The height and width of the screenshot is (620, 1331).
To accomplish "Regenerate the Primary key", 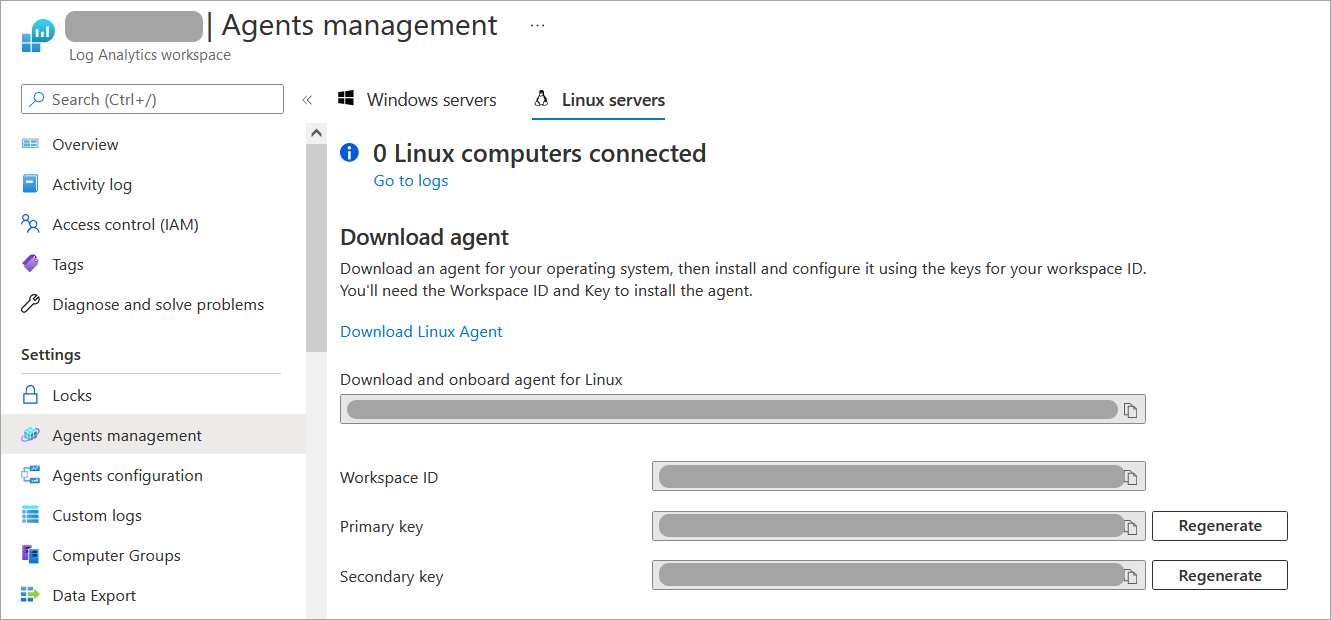I will 1219,526.
